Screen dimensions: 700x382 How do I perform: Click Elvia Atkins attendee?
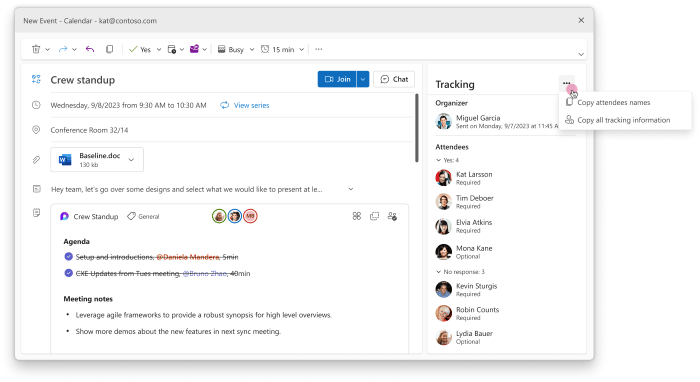click(464, 226)
